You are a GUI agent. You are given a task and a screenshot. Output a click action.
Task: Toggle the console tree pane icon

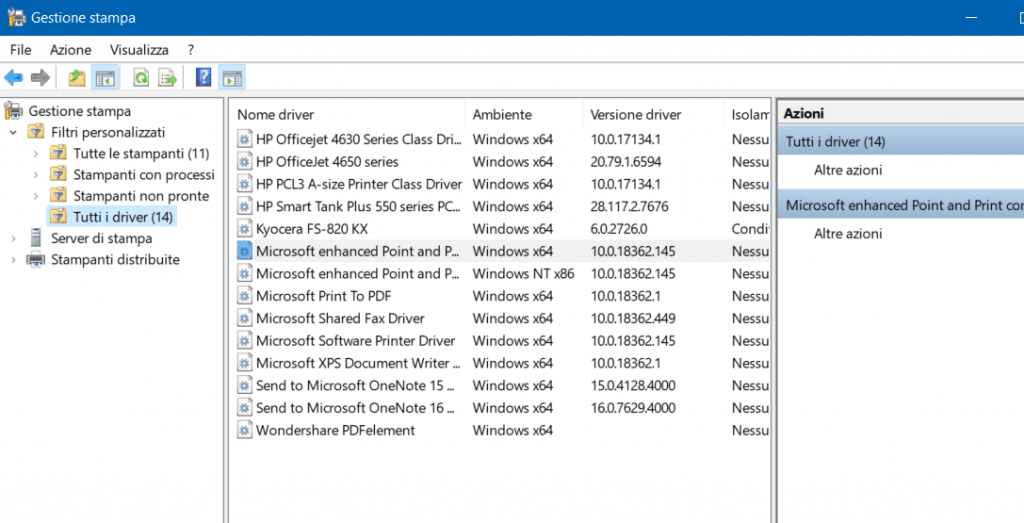tap(104, 77)
